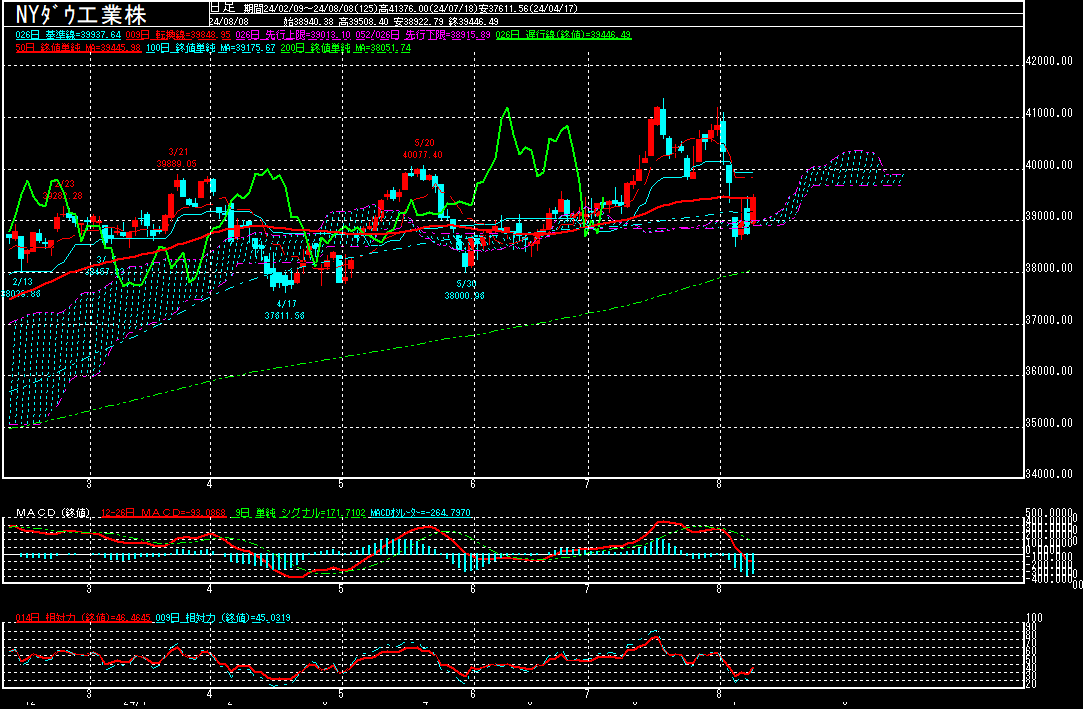Click the 014日 相対力 (終値)=46.4645 legend
The image size is (1083, 709).
tap(83, 618)
